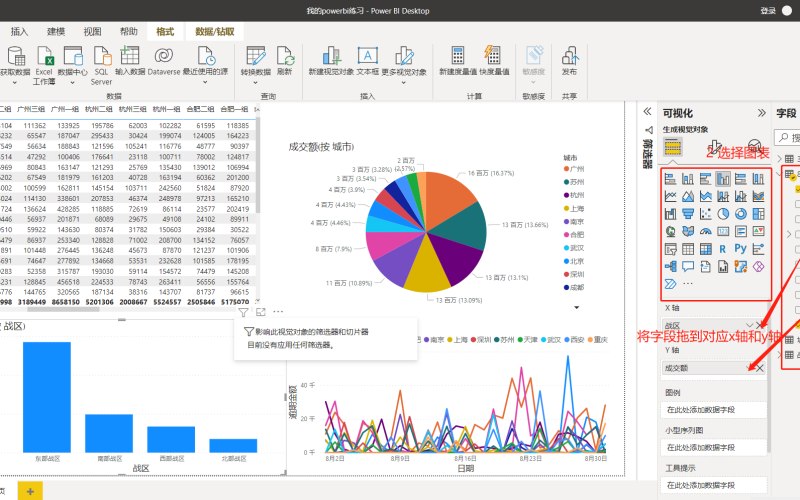Open 战区 X-axis field dropdown chevron
The width and height of the screenshot is (800, 500).
pyautogui.click(x=749, y=326)
